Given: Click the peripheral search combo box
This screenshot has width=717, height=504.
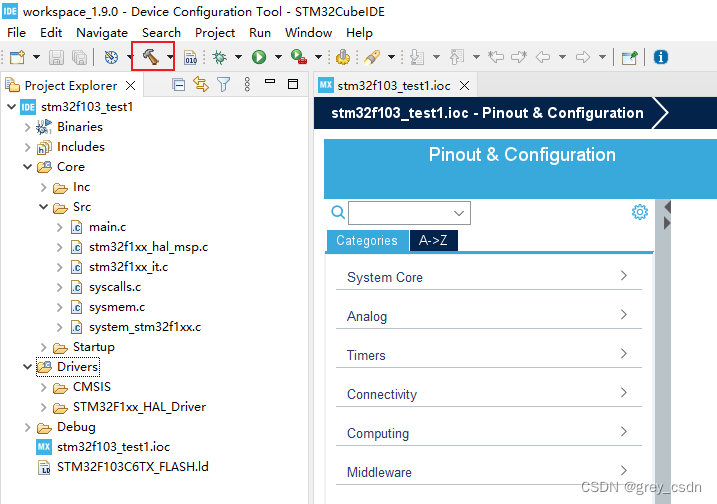Looking at the screenshot, I should pyautogui.click(x=409, y=213).
